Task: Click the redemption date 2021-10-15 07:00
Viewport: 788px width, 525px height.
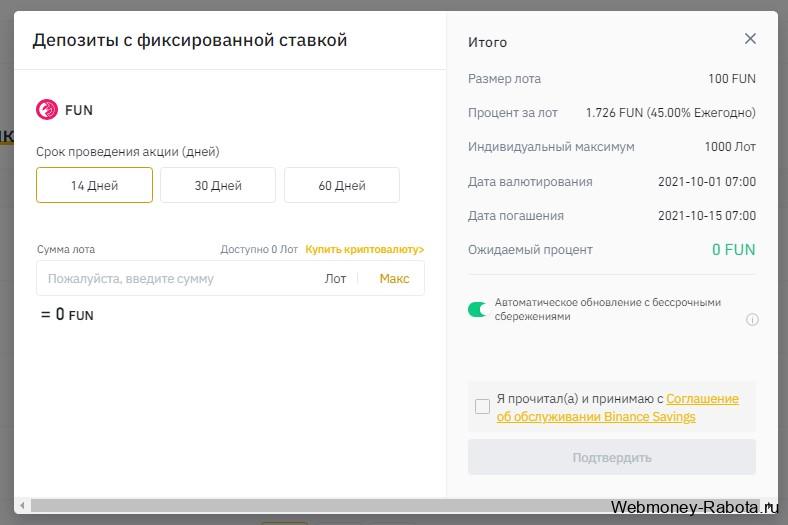Action: coord(707,216)
